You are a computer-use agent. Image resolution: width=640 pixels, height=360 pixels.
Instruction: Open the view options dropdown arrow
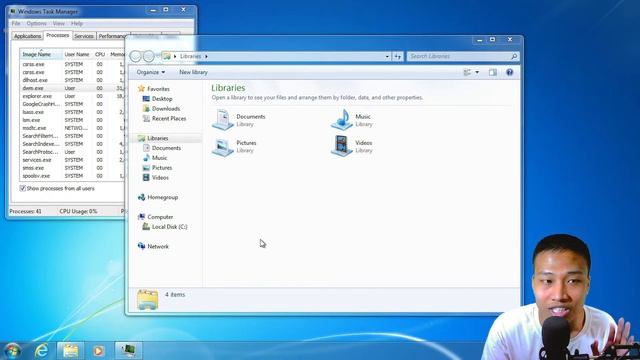coord(477,72)
